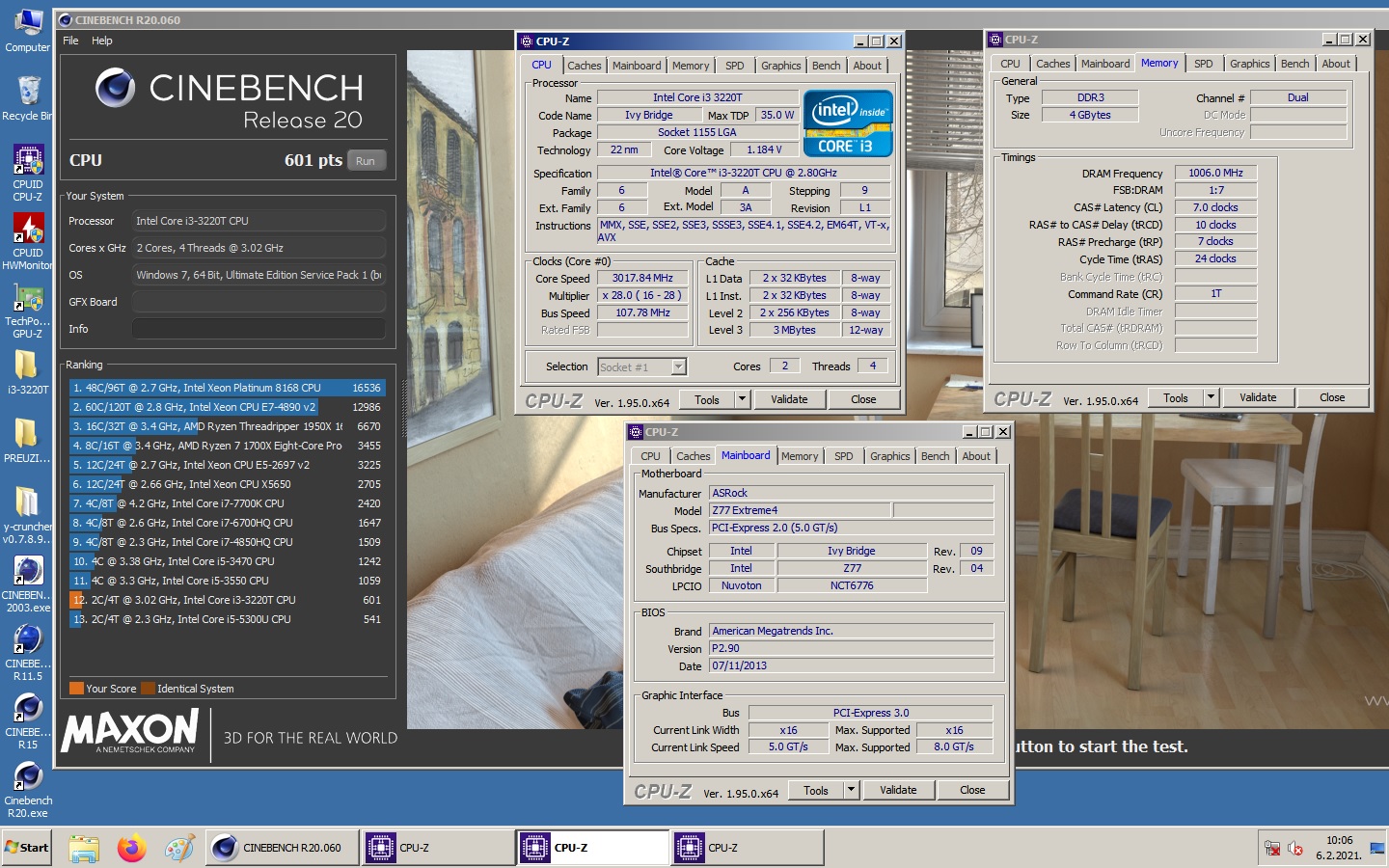
Task: Click the volume tray icon
Action: (x=1295, y=849)
